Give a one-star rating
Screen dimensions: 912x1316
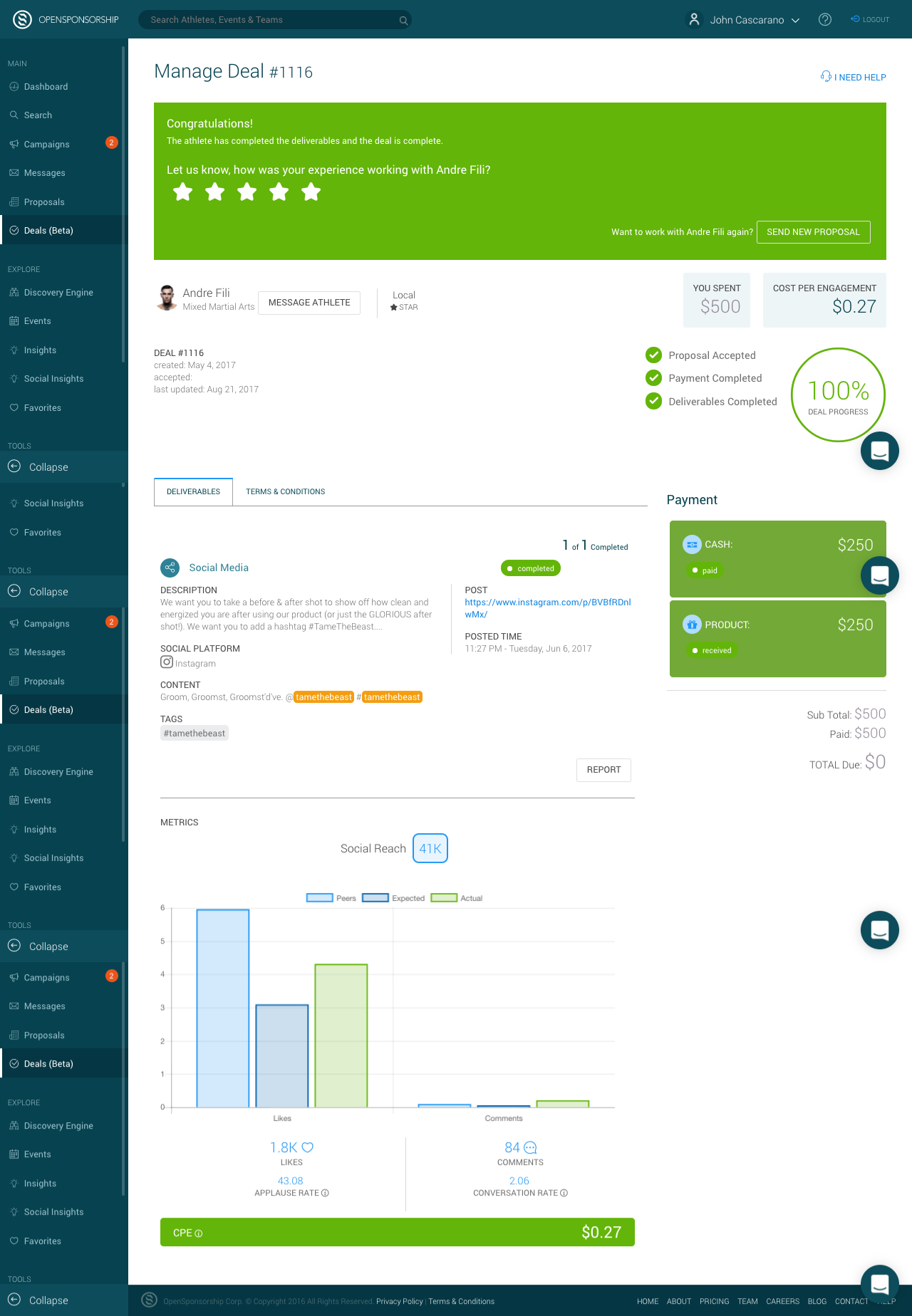click(x=183, y=192)
